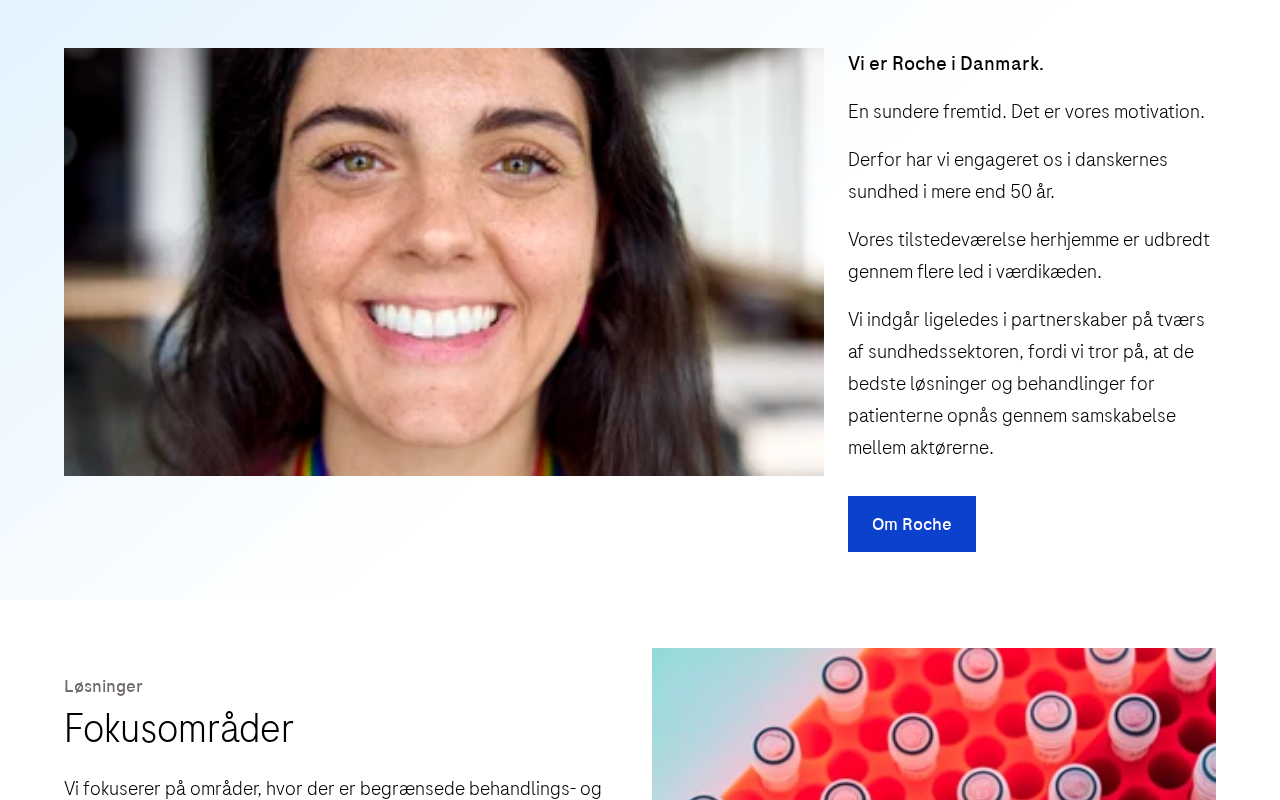The height and width of the screenshot is (800, 1280).
Task: Click the 'En sundere fremtid' sentence
Action: (x=1026, y=112)
